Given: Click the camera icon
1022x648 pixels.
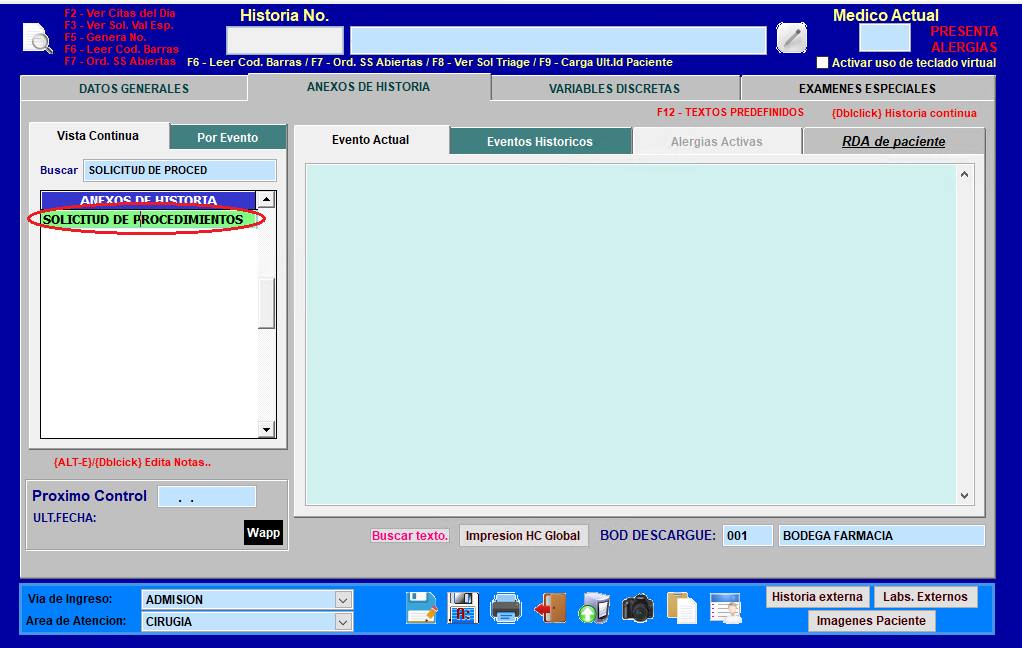Looking at the screenshot, I should (x=637, y=608).
